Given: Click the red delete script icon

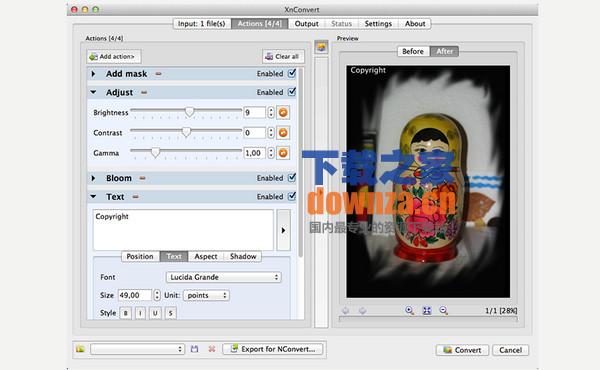Looking at the screenshot, I should (x=212, y=349).
